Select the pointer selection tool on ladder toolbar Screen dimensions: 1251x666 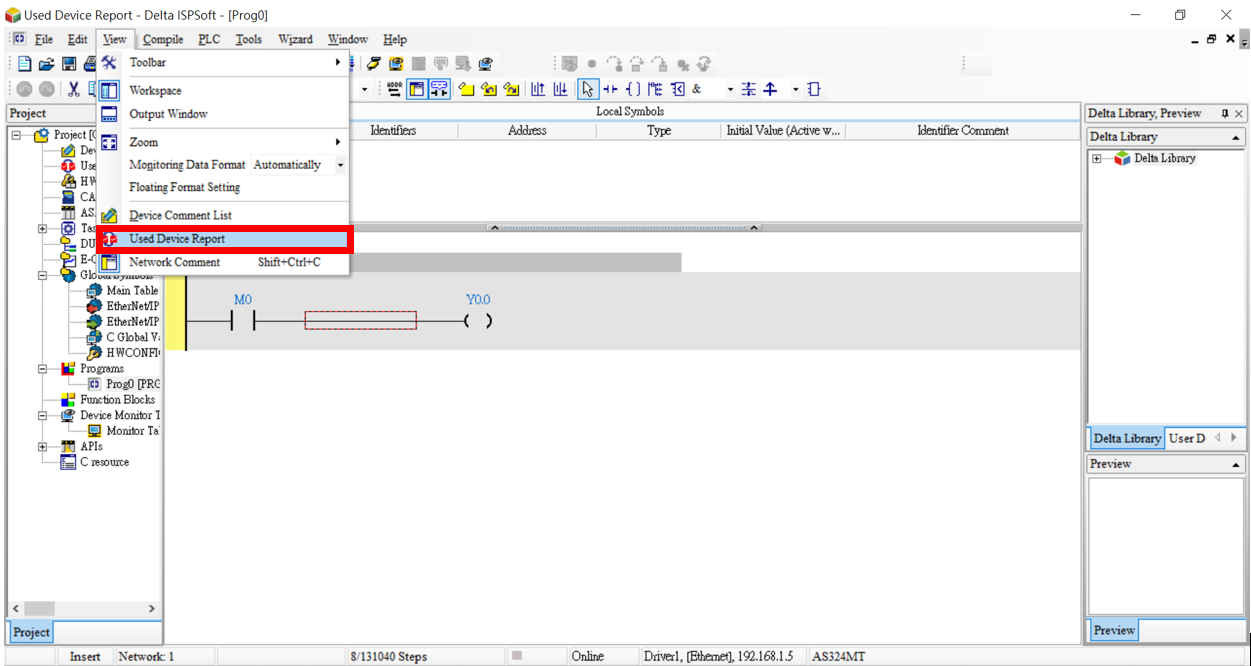pos(588,88)
